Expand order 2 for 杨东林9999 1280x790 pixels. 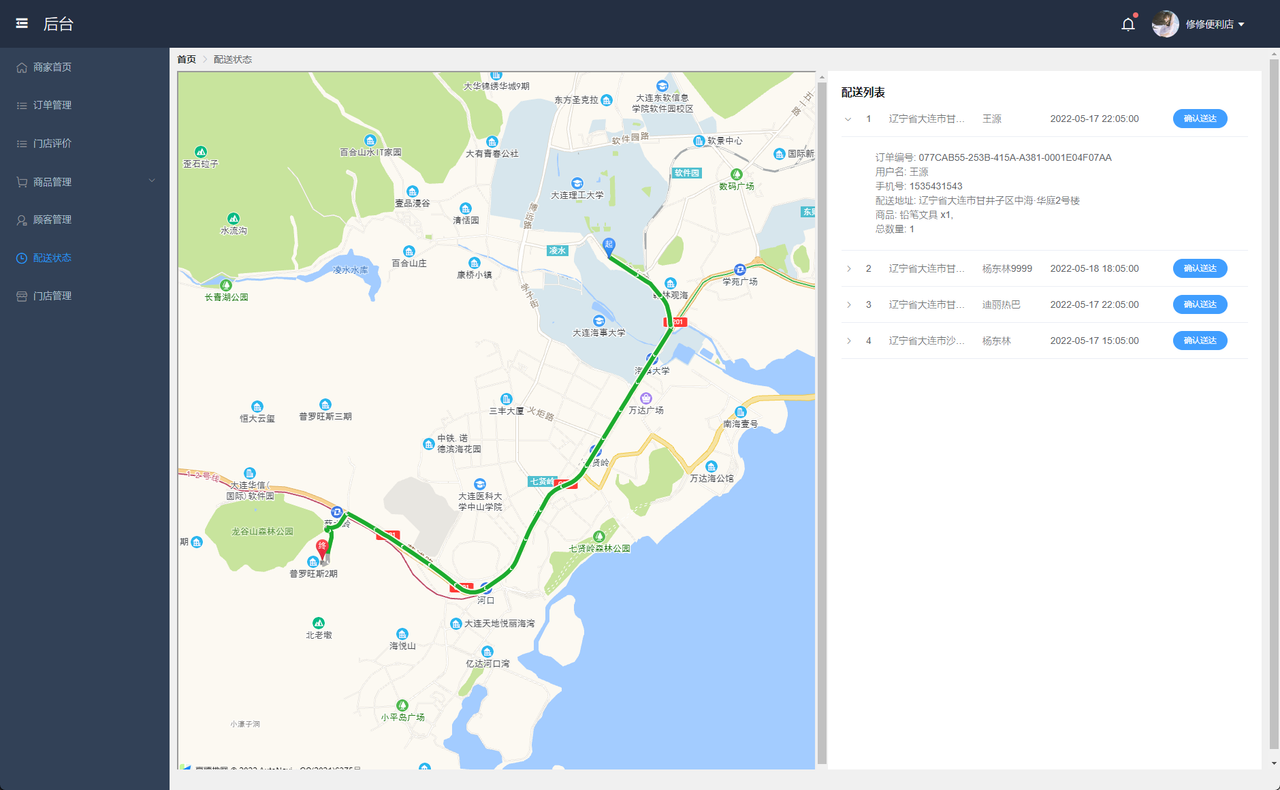849,268
